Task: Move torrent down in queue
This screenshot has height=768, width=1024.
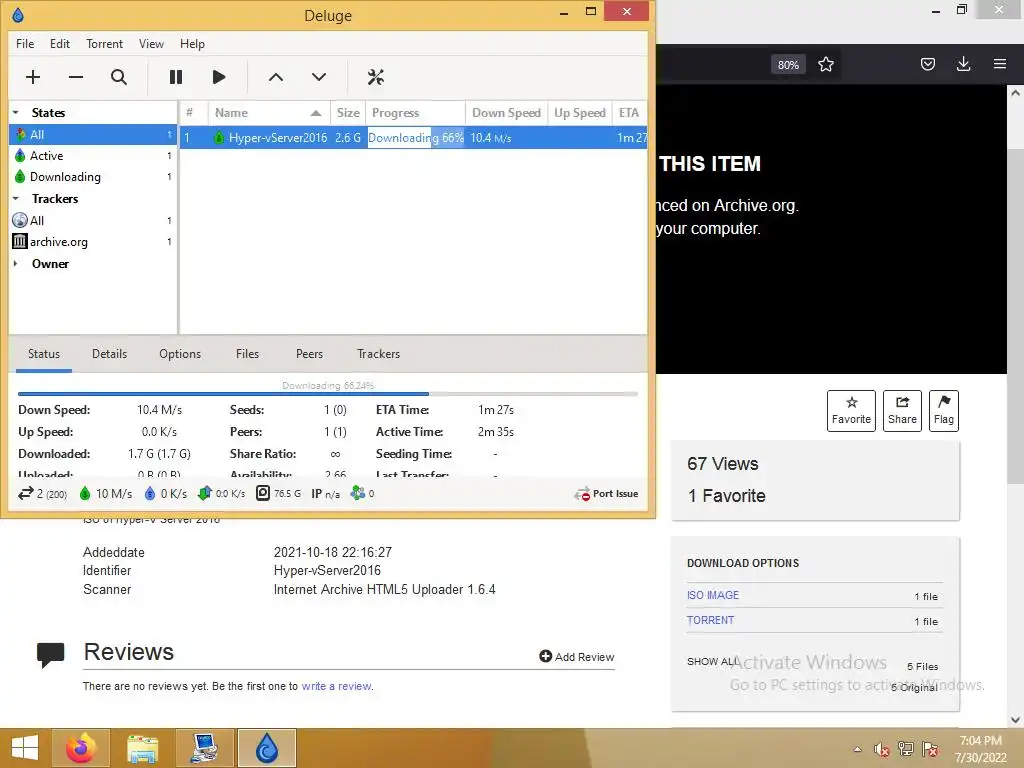Action: pyautogui.click(x=319, y=77)
